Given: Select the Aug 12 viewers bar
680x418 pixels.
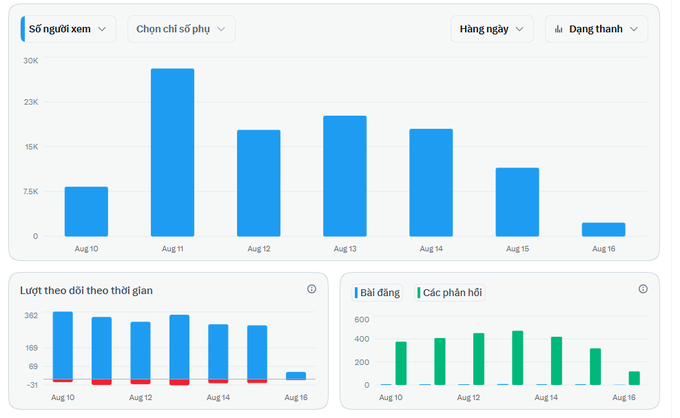Looking at the screenshot, I should [x=258, y=183].
